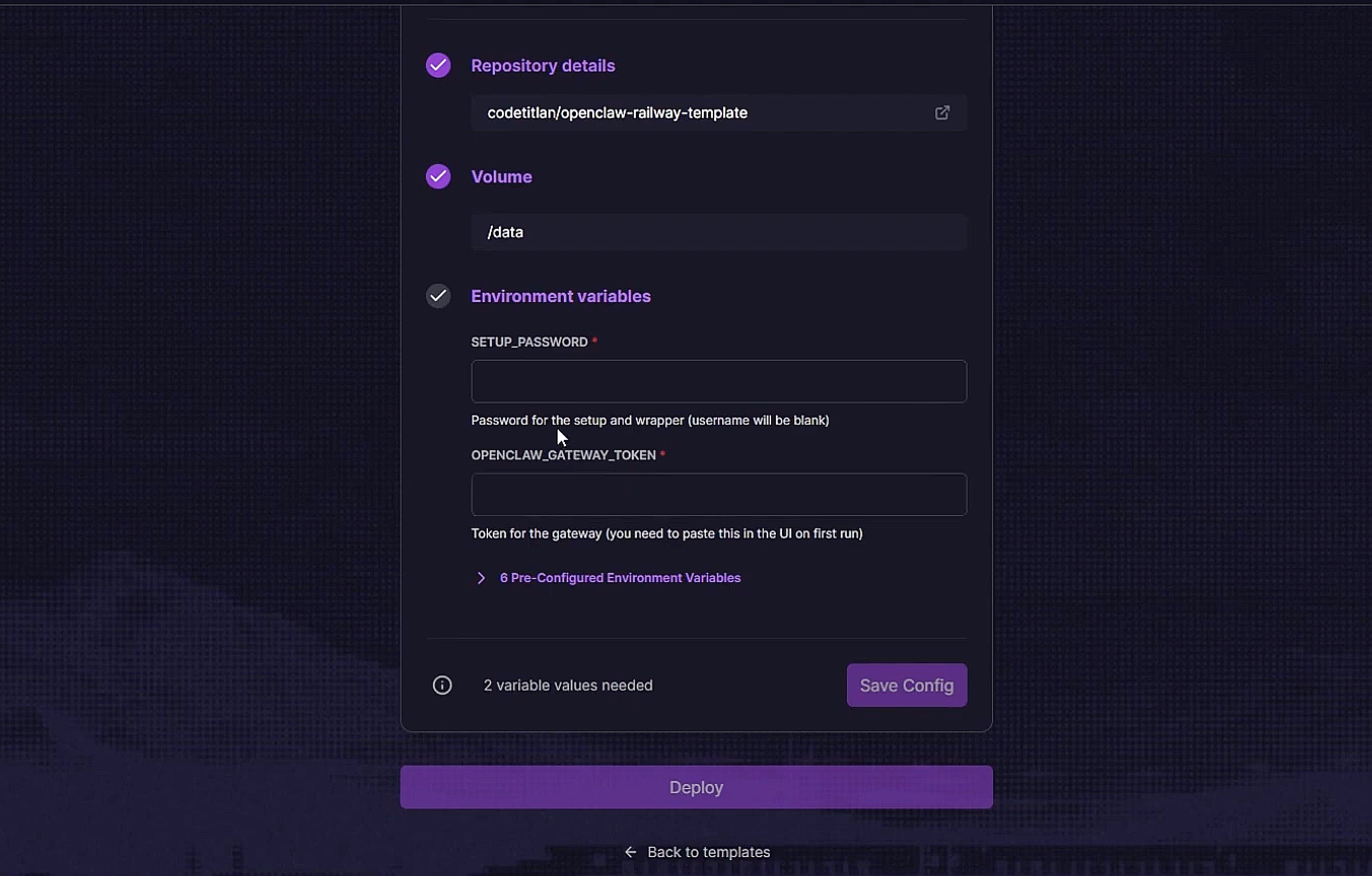
Task: Click the Deploy button
Action: point(696,787)
